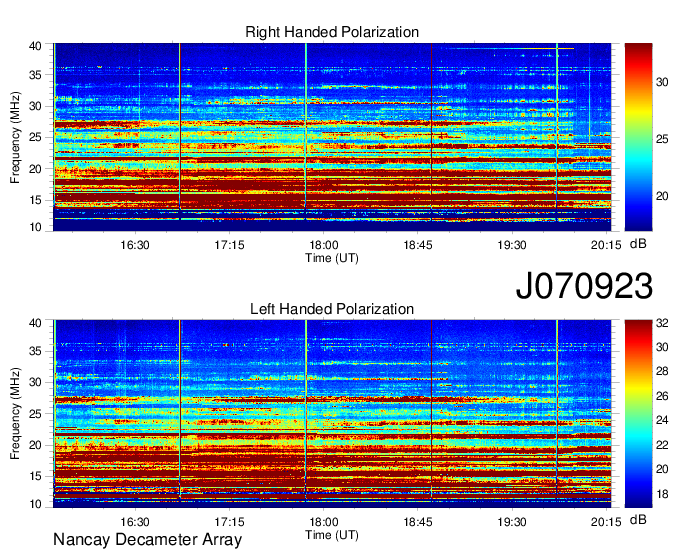
Task: Click the 'Left Handed Polarization' title
Action: pos(332,309)
